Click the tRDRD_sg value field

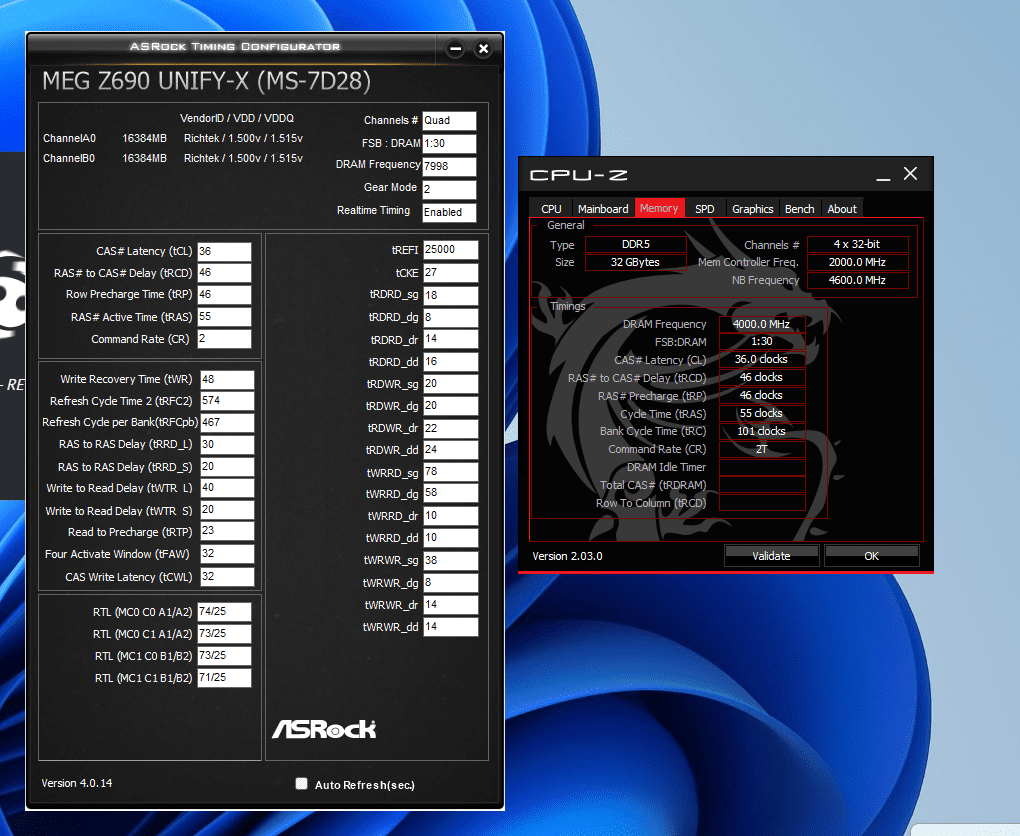451,295
